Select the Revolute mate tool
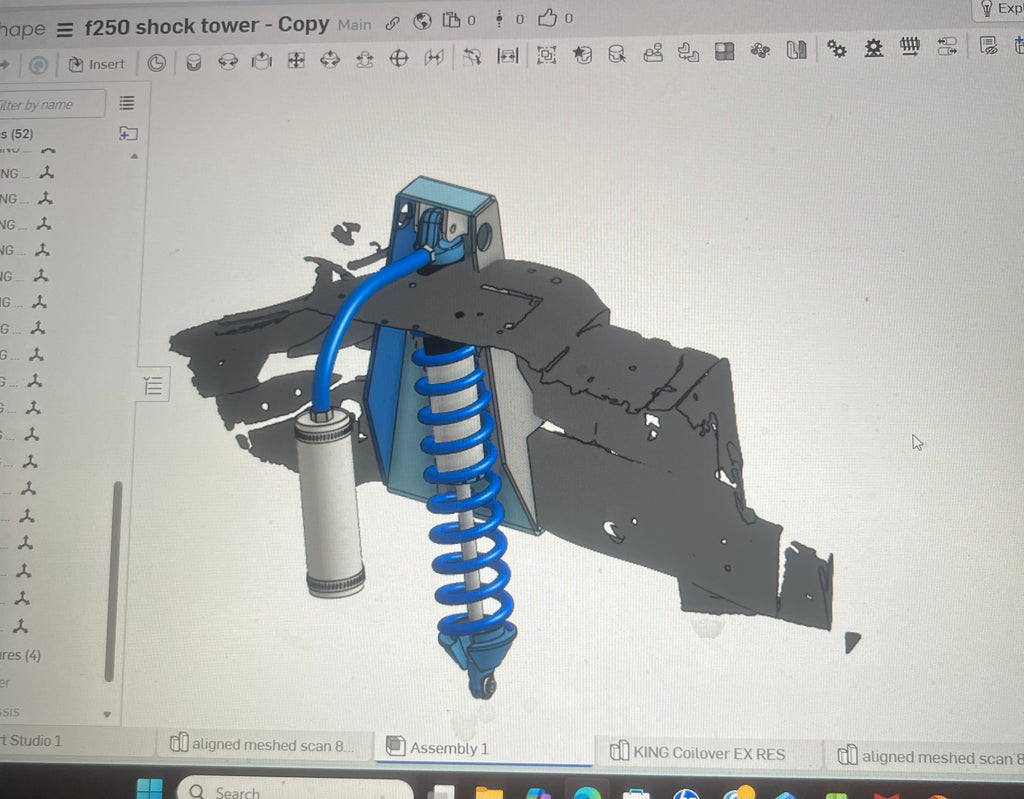1024x799 pixels. coord(228,62)
